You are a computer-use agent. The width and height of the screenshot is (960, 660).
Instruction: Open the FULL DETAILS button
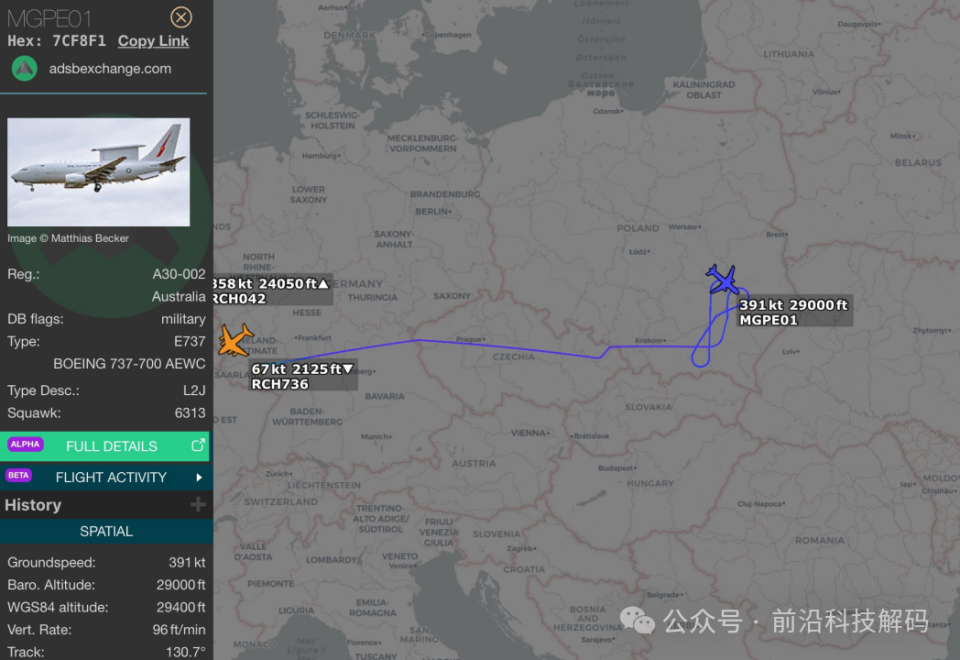(x=111, y=446)
